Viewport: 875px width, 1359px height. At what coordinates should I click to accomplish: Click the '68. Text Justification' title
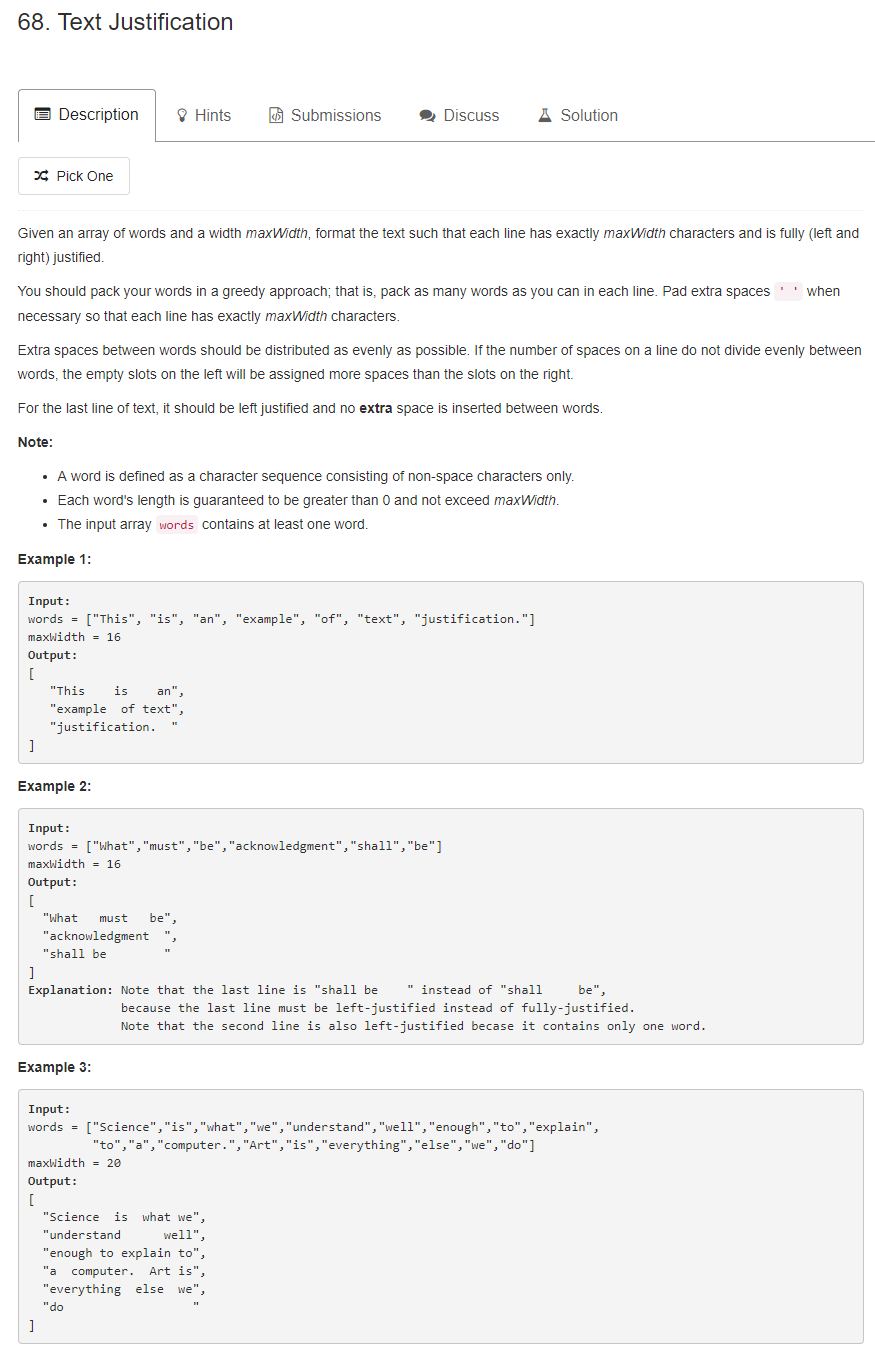126,22
